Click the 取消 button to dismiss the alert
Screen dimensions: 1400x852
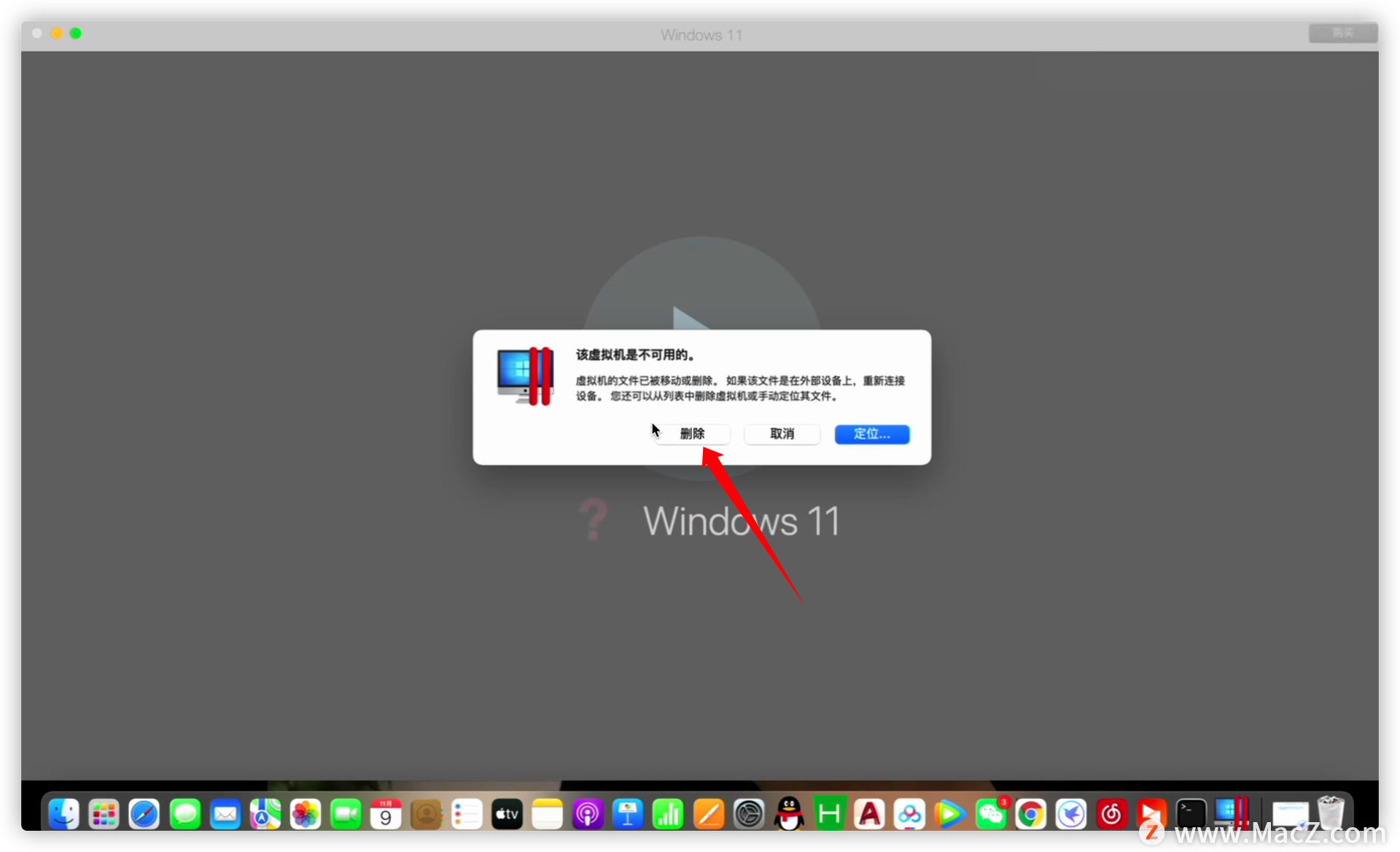point(782,434)
